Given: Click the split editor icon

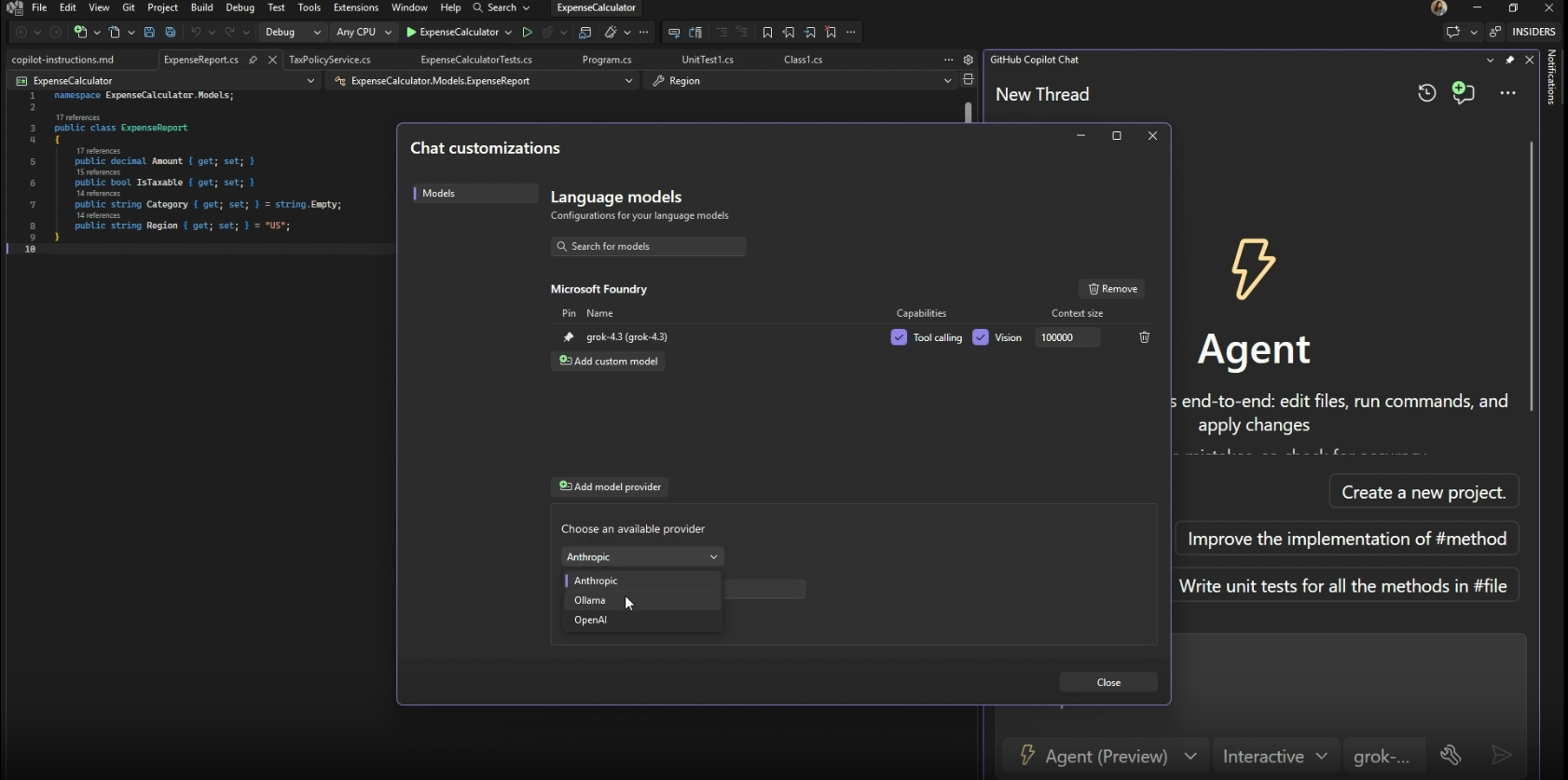Looking at the screenshot, I should (x=969, y=80).
